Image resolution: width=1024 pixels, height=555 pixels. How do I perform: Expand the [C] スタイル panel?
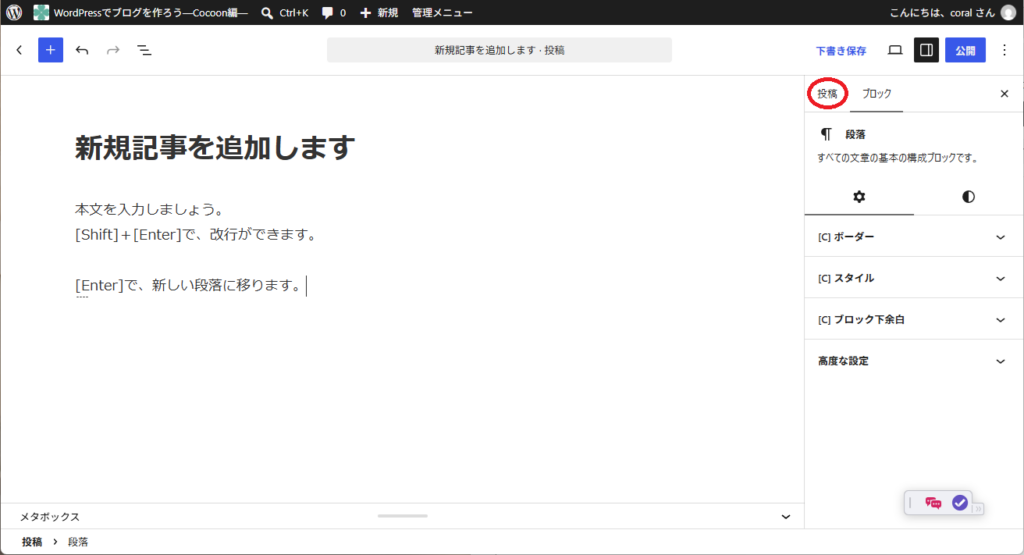tap(912, 278)
